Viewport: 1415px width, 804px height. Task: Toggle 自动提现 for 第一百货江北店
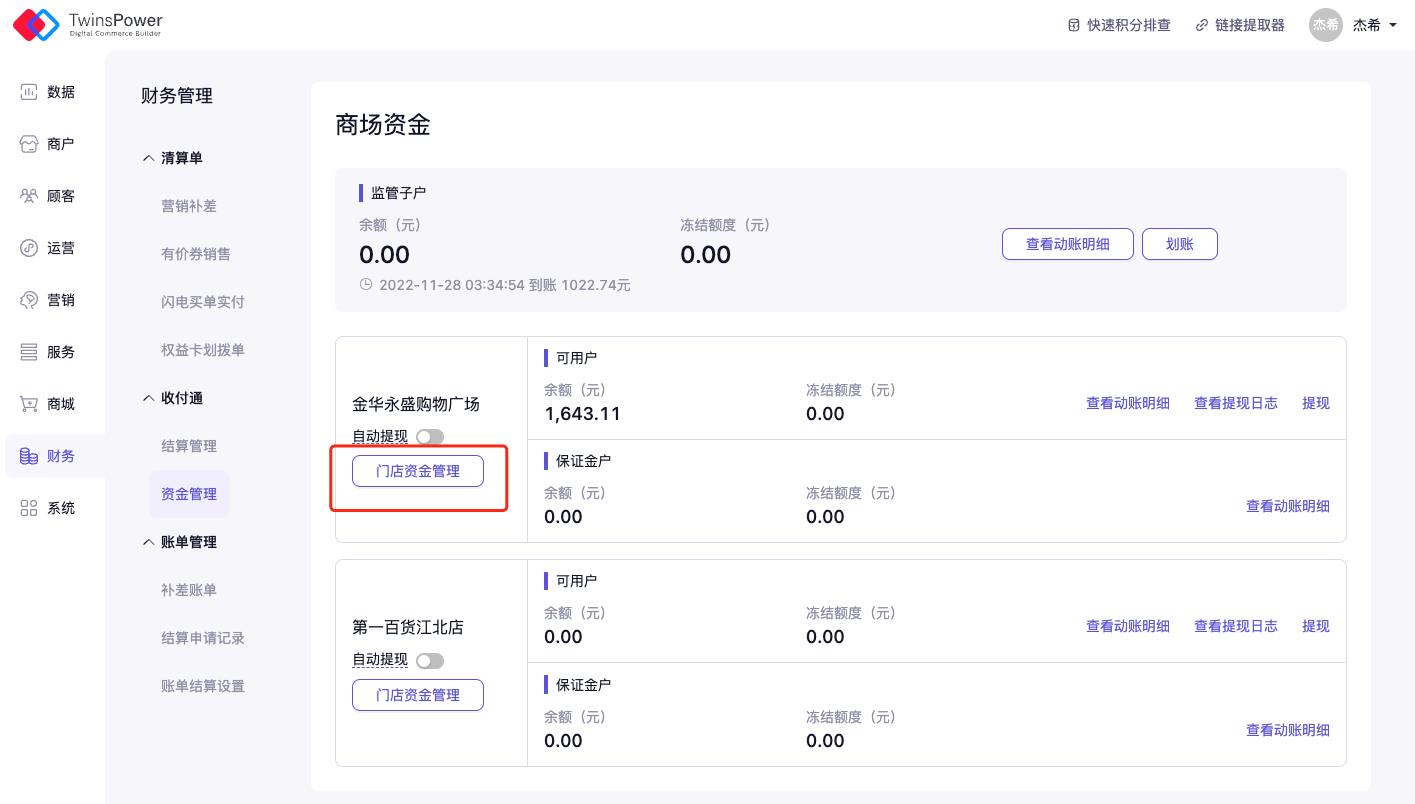coord(430,661)
